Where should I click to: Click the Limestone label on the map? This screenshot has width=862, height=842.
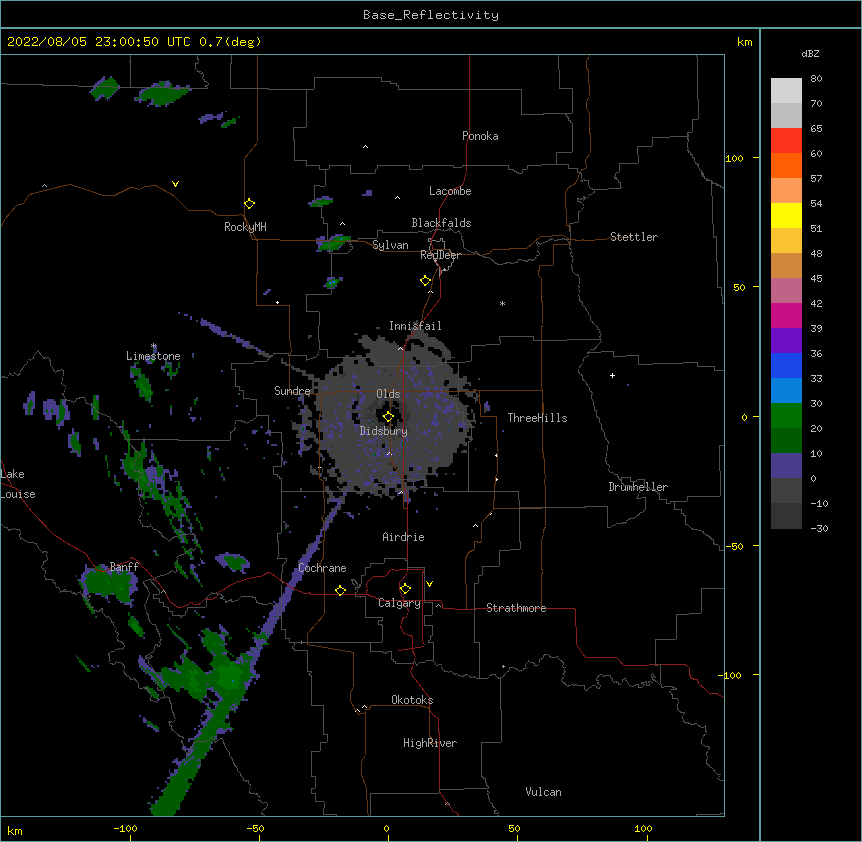point(153,356)
